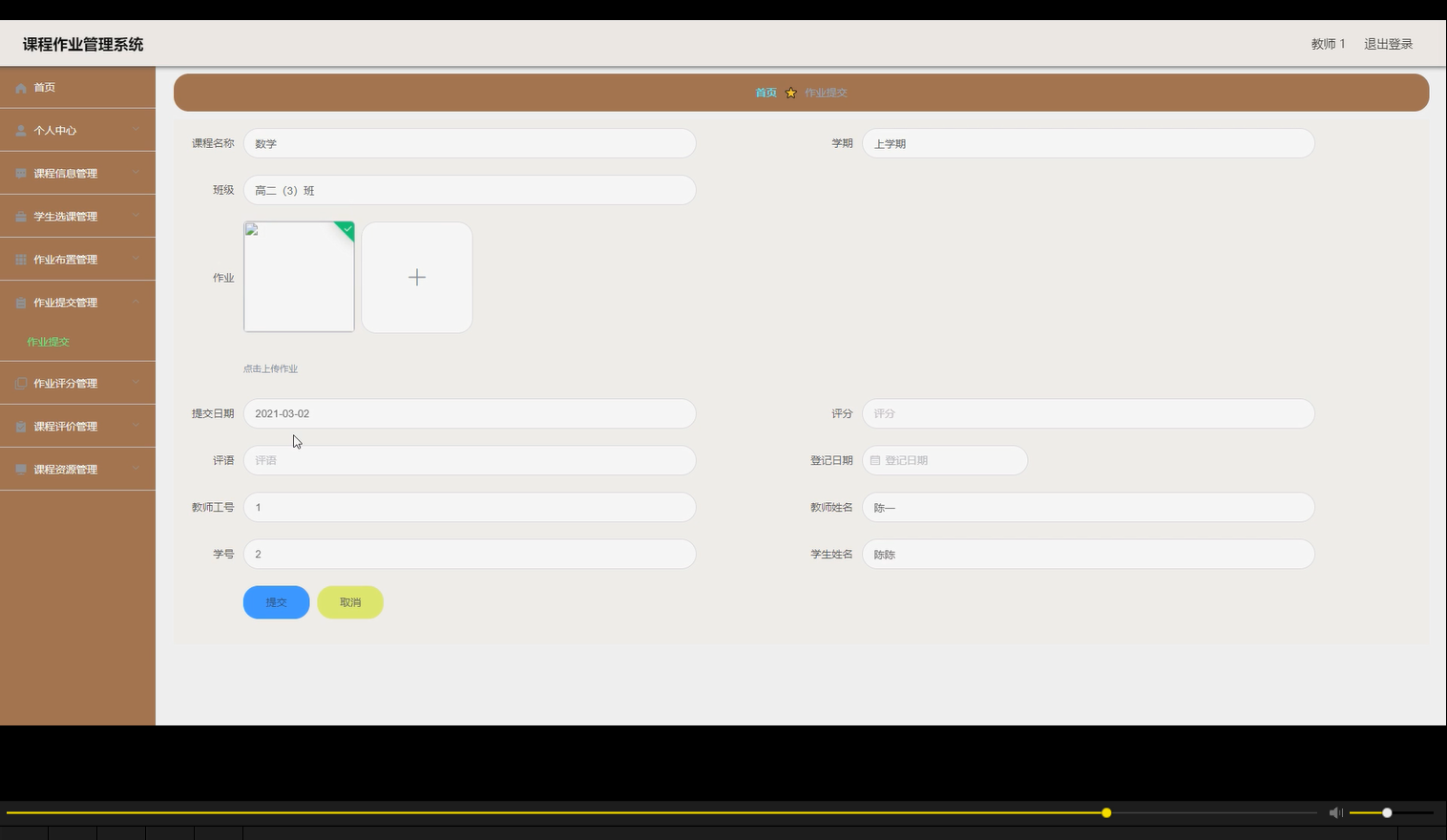Select 课程资源管理 menu item

(x=77, y=469)
